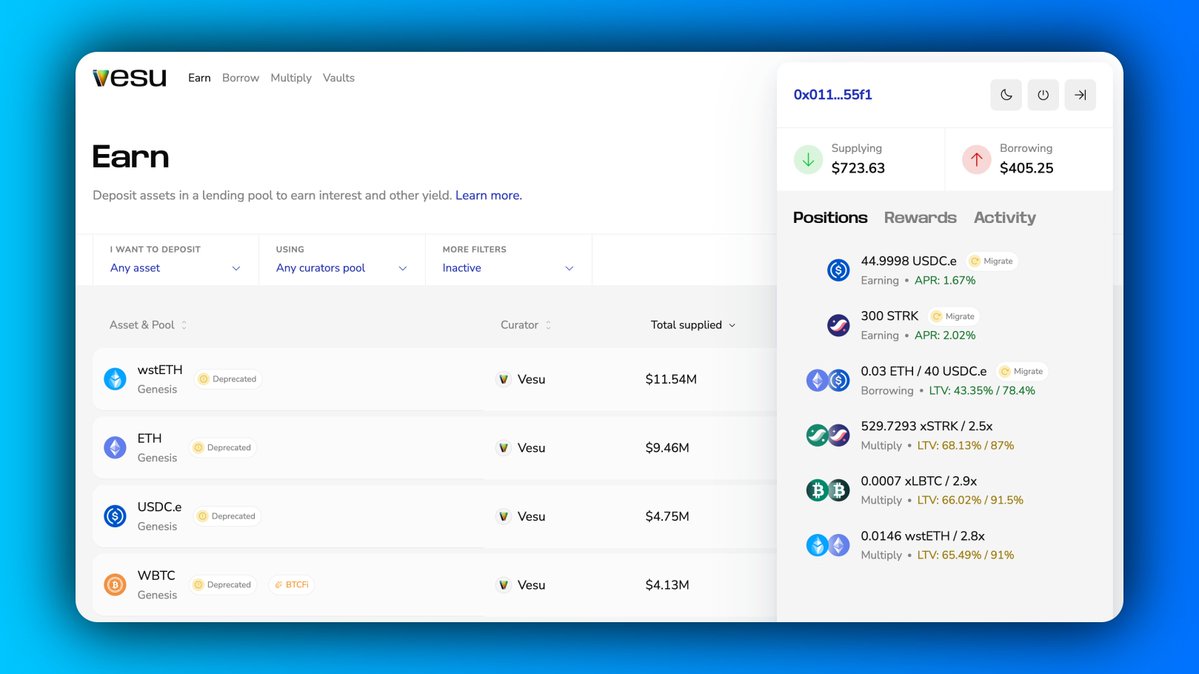
Task: Toggle dark mode moon icon
Action: (1006, 95)
